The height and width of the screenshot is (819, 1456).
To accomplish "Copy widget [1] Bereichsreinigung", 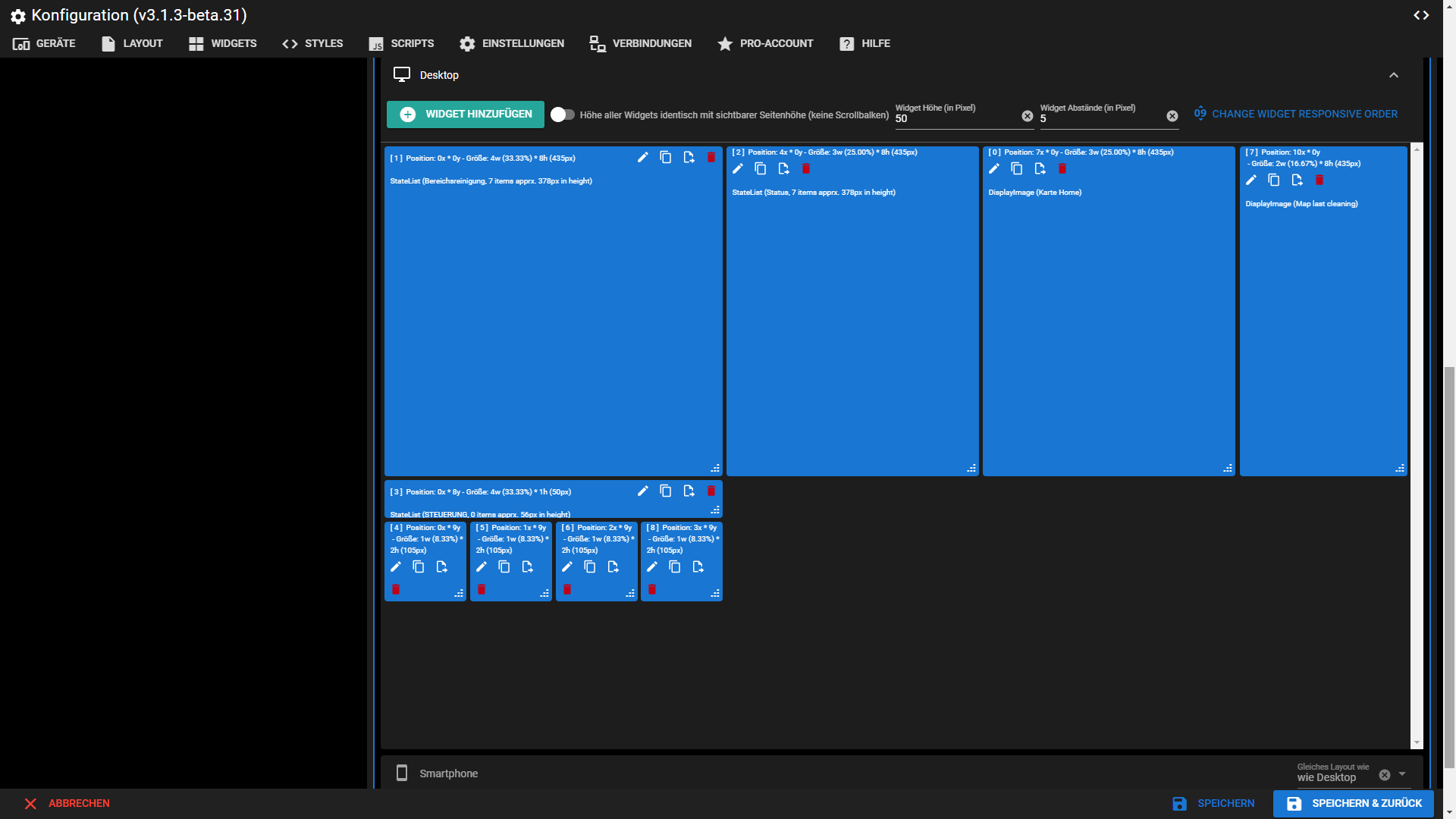I will pos(665,158).
